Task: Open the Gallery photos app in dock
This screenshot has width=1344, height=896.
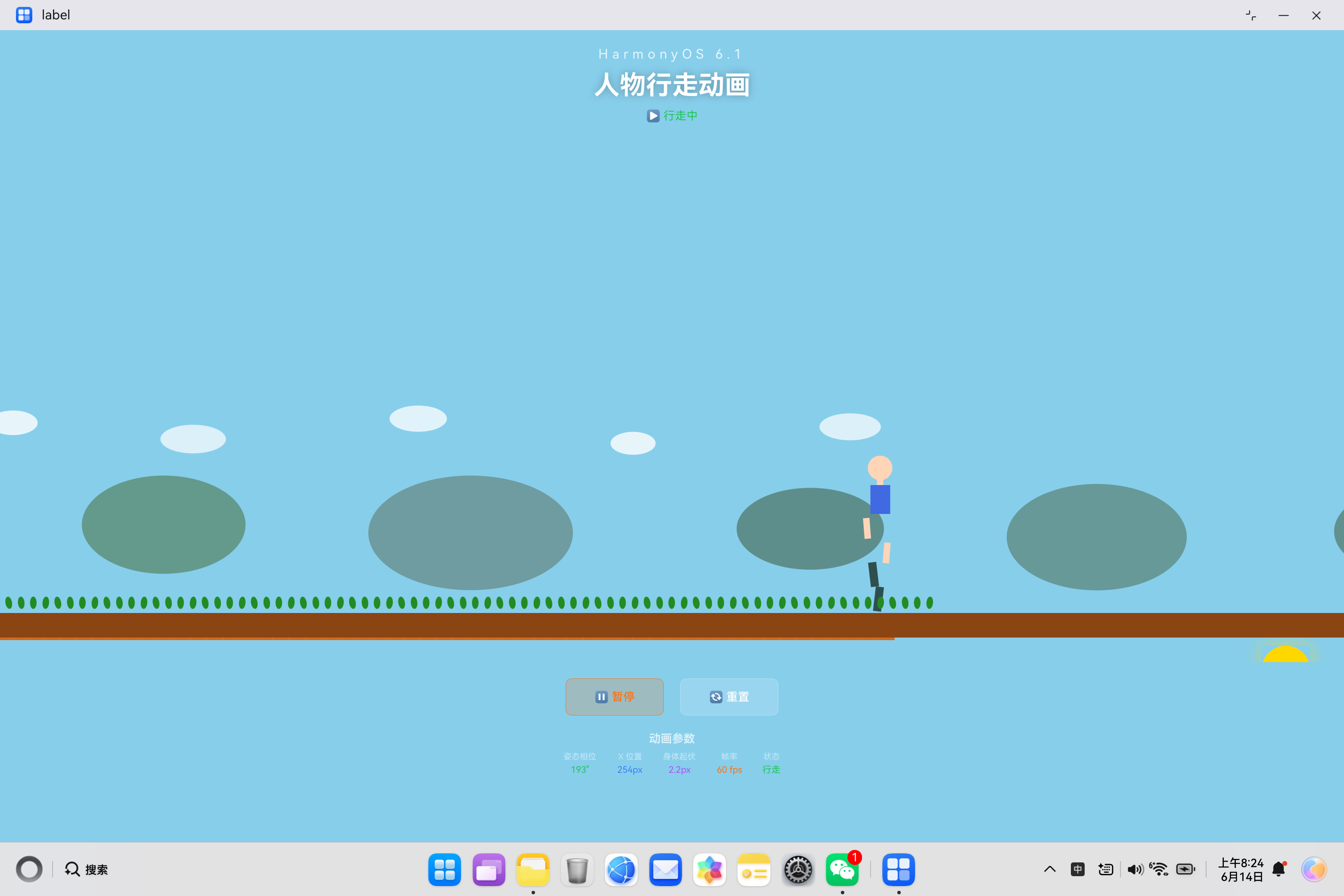Action: (710, 870)
